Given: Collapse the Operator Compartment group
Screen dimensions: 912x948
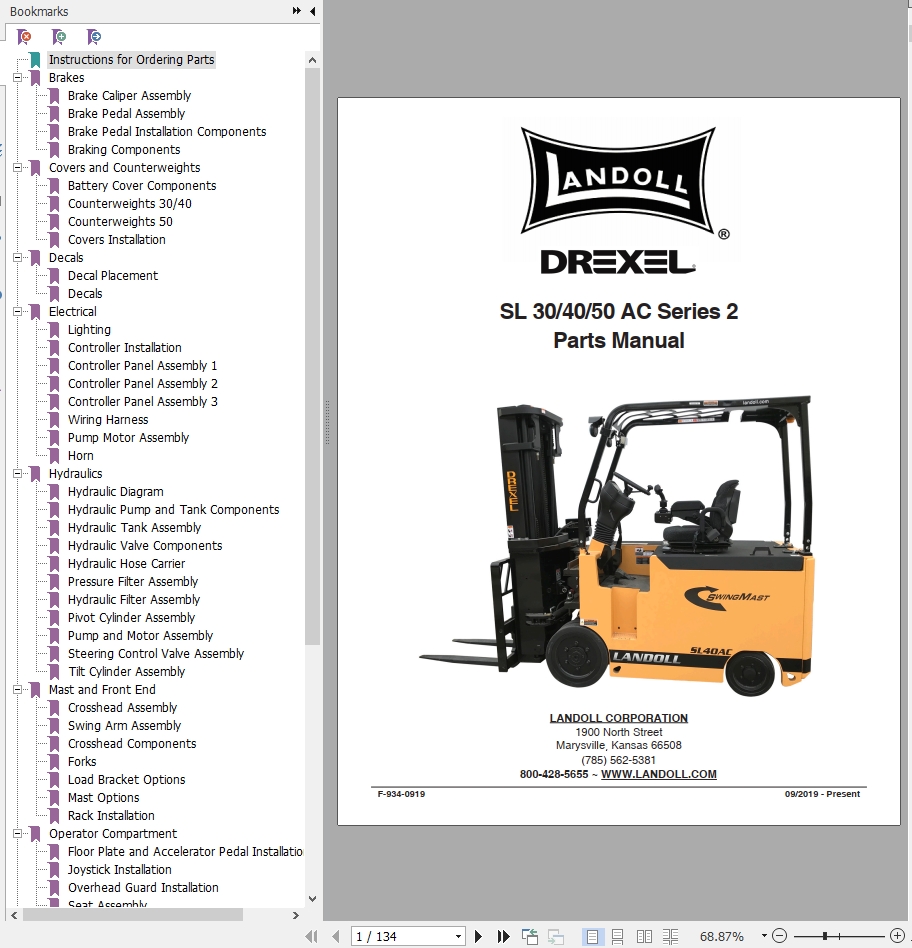Looking at the screenshot, I should click(18, 833).
